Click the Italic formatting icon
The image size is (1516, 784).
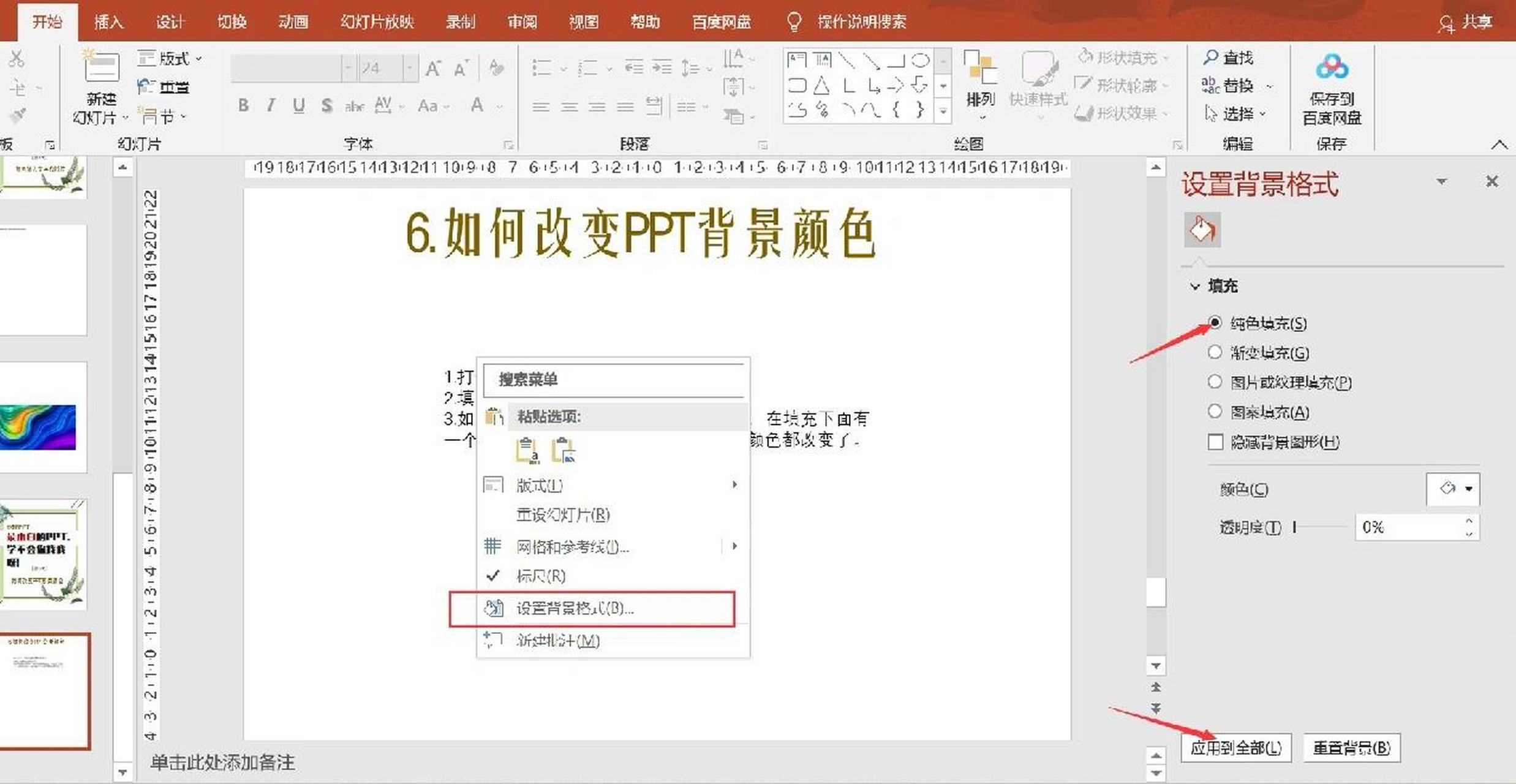pyautogui.click(x=271, y=105)
